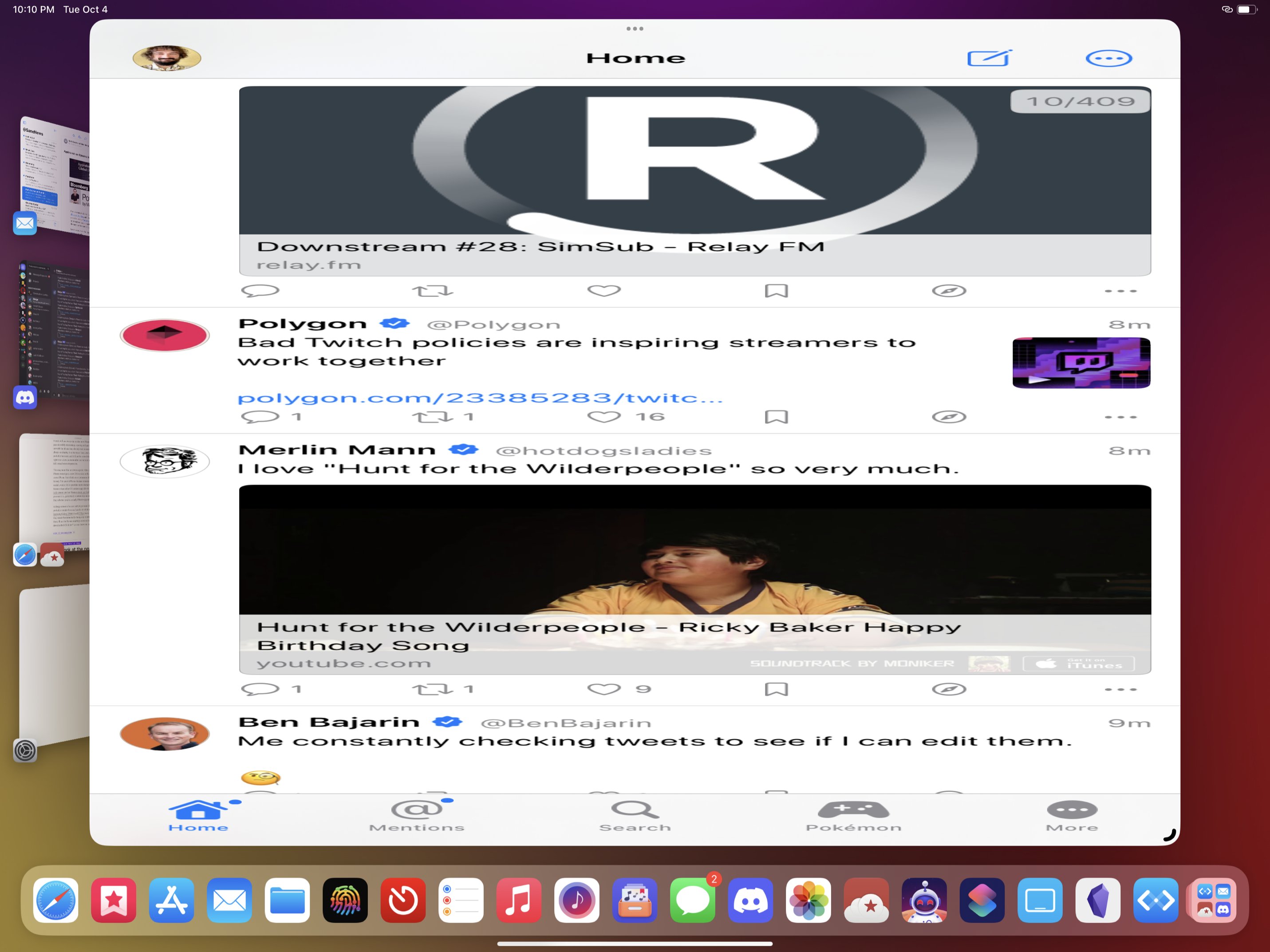This screenshot has height=952, width=1270.
Task: Open the @Polygon handle
Action: (x=493, y=325)
